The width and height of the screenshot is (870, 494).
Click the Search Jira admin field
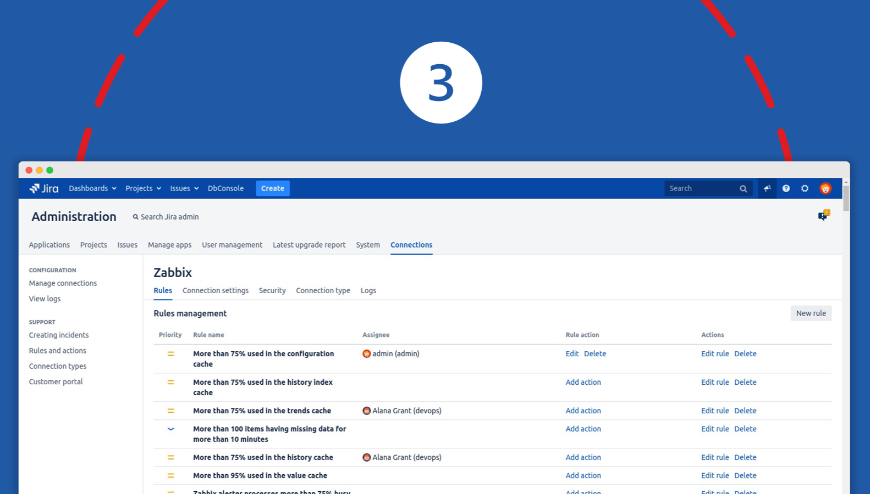169,217
